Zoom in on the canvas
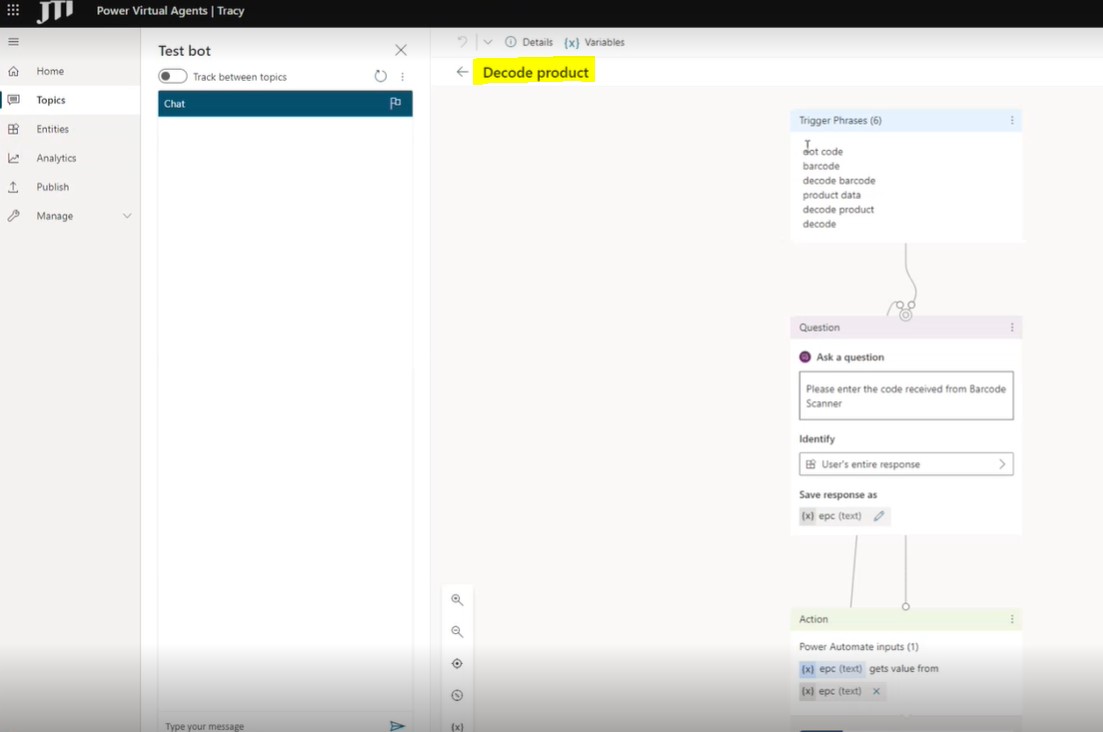 457,600
